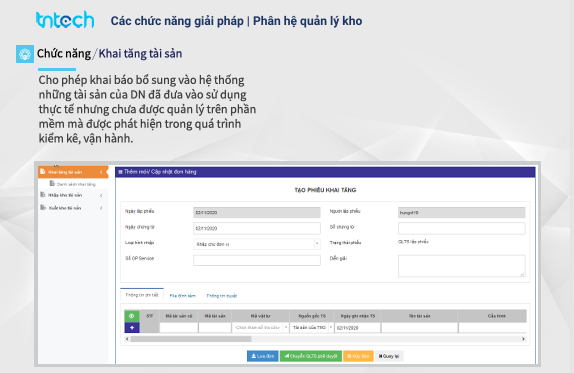Click the Thêm mới/ Cập nhật đơn hàng title
Image resolution: width=574 pixels, height=373 pixels.
point(160,172)
